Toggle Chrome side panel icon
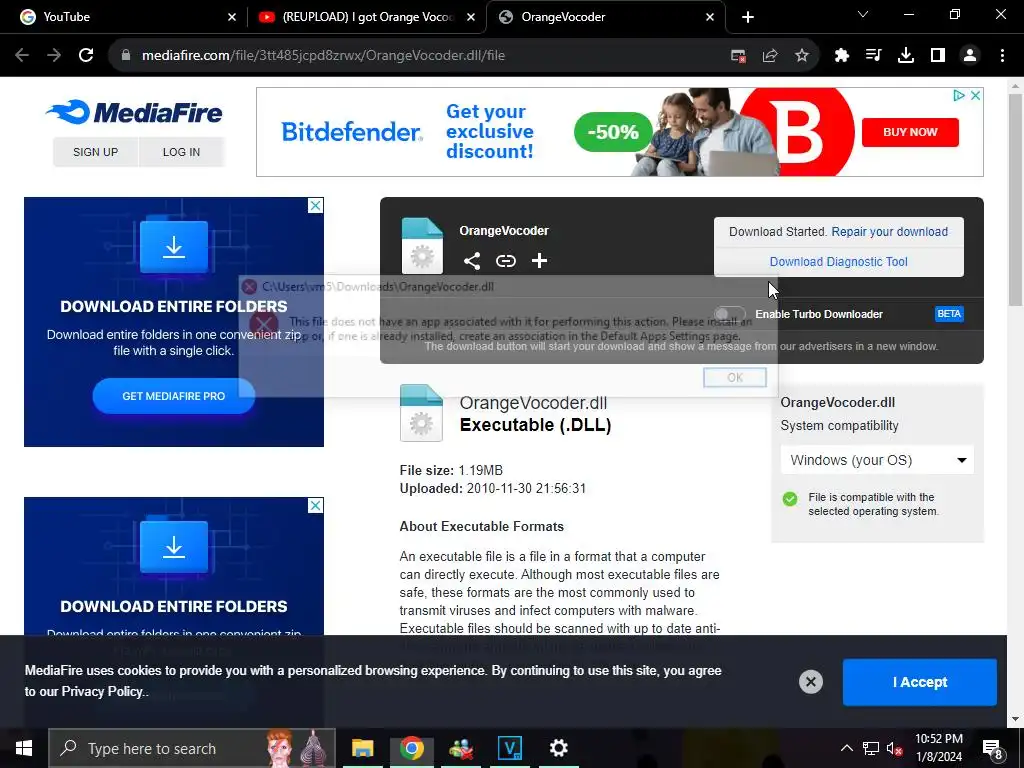This screenshot has width=1024, height=768. (x=938, y=56)
